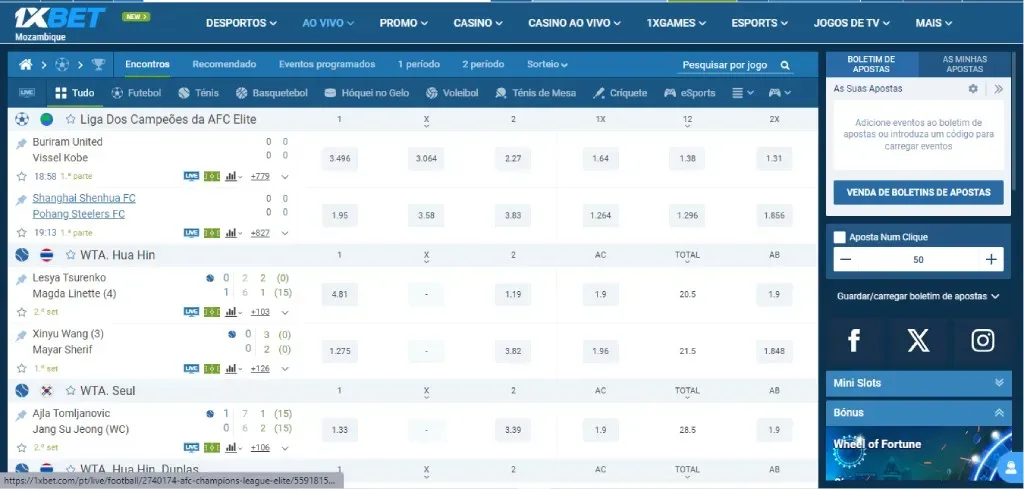The height and width of the screenshot is (489, 1024).
Task: Click the trophy icon in breadcrumb
Action: click(x=98, y=65)
